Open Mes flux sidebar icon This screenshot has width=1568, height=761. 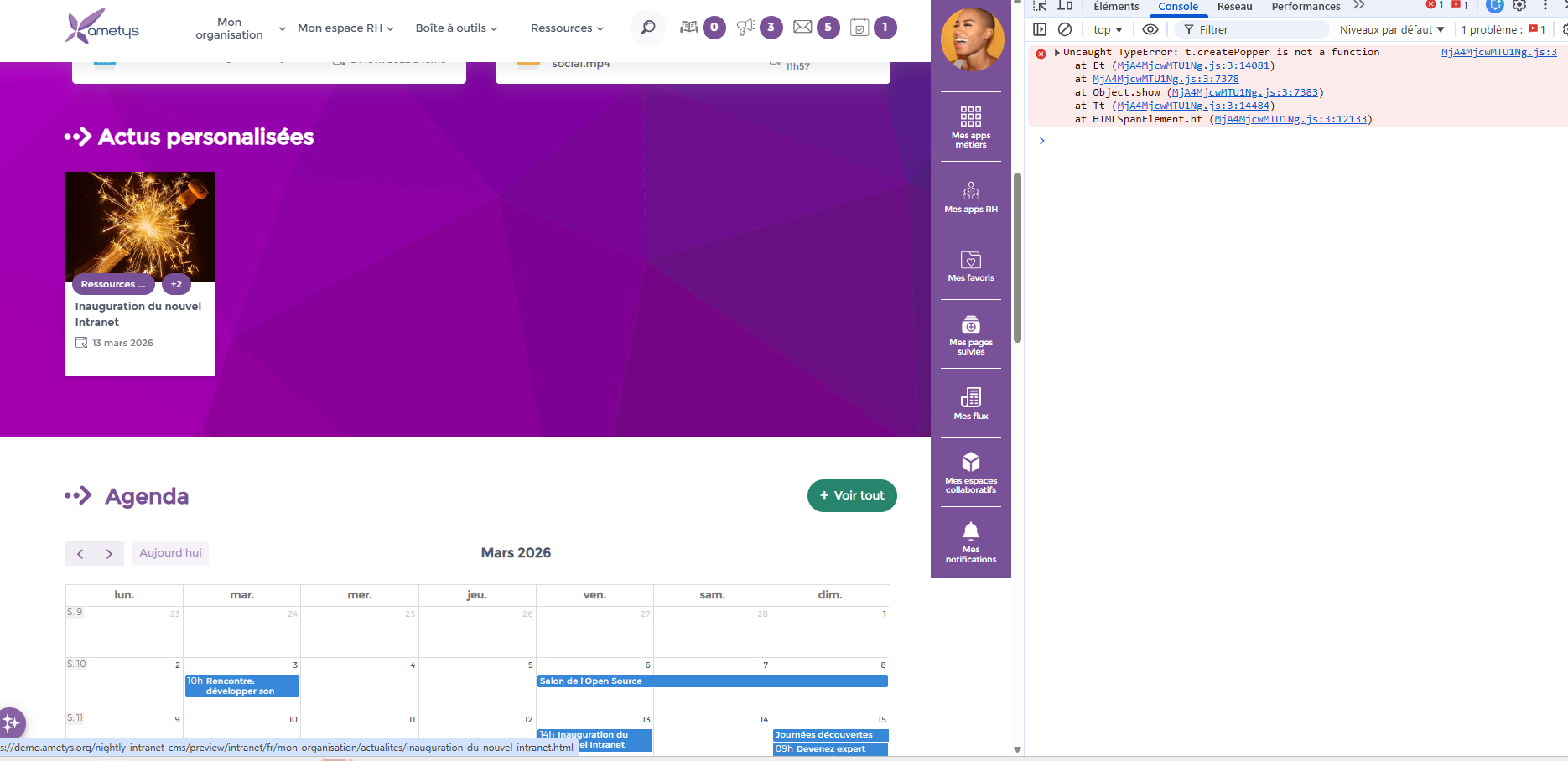click(970, 403)
